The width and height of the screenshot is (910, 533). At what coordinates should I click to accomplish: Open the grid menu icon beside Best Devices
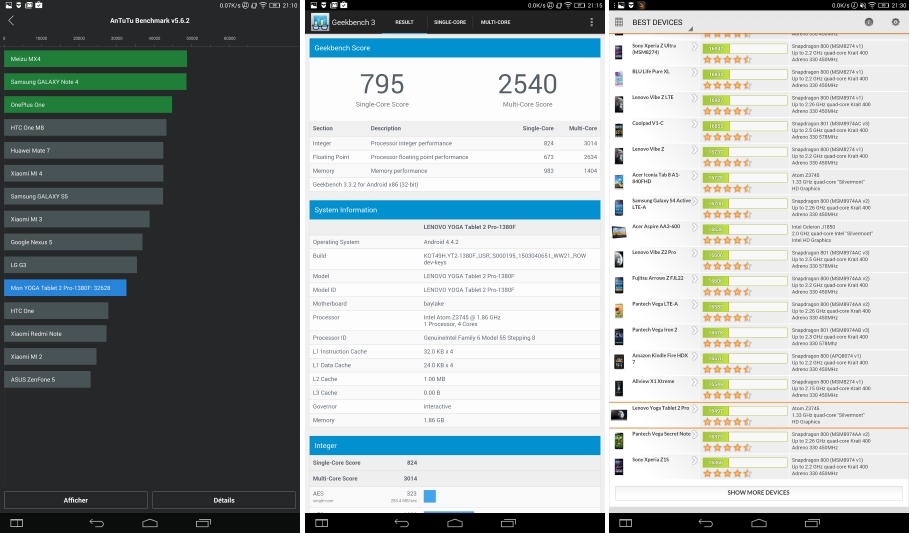coord(619,22)
